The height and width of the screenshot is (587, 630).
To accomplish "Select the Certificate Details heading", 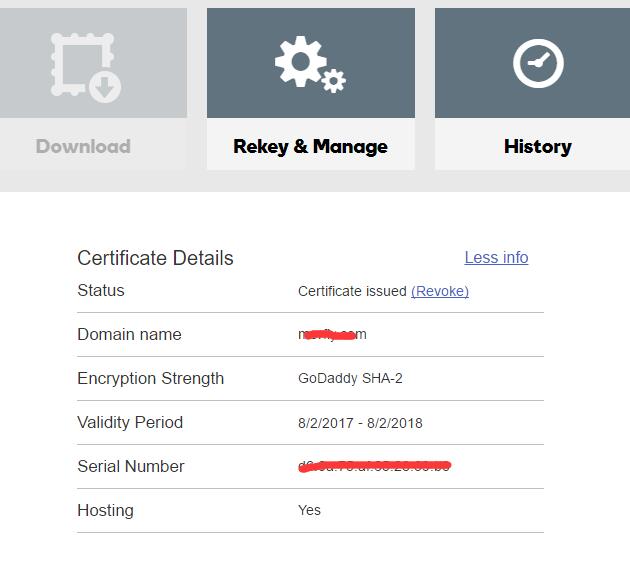I will click(155, 258).
